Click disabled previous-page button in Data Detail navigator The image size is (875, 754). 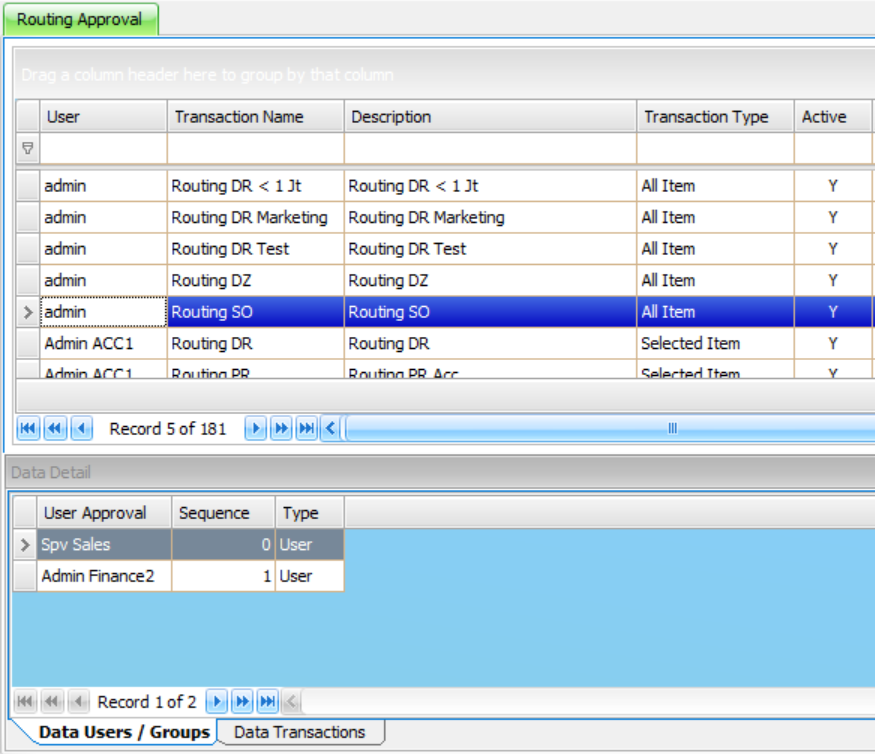[x=52, y=701]
